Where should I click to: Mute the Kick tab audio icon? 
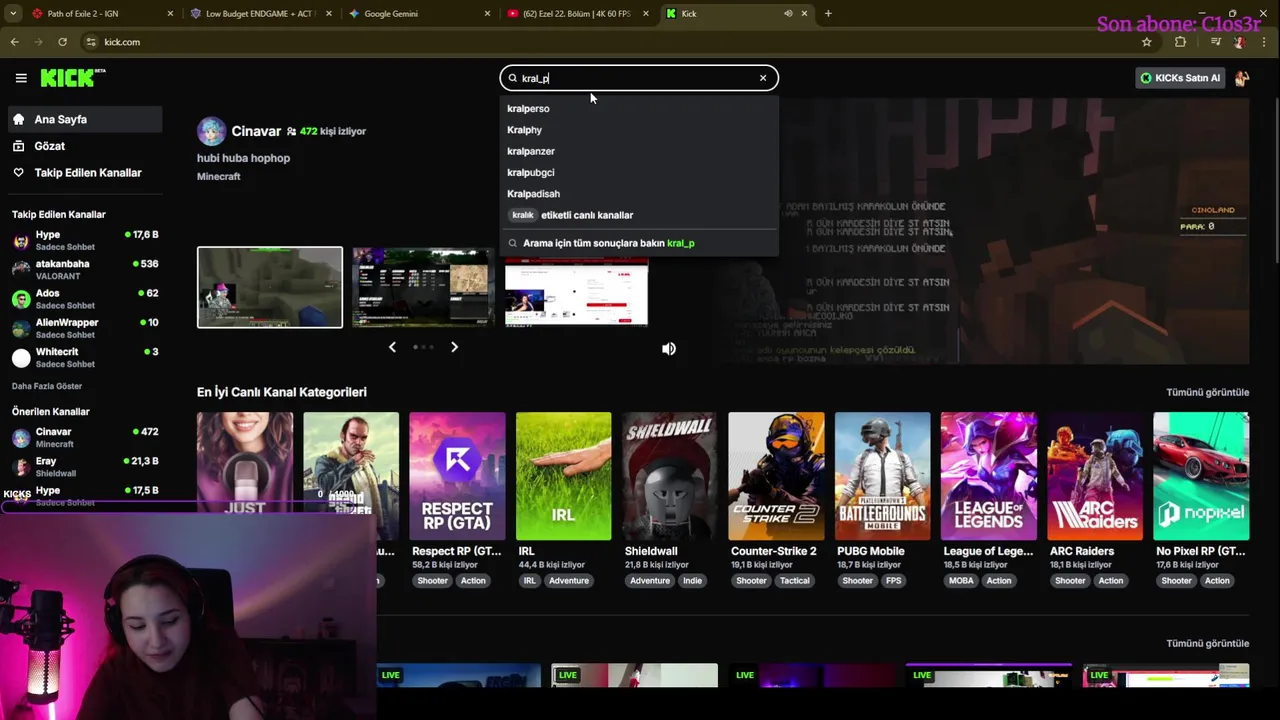point(788,14)
